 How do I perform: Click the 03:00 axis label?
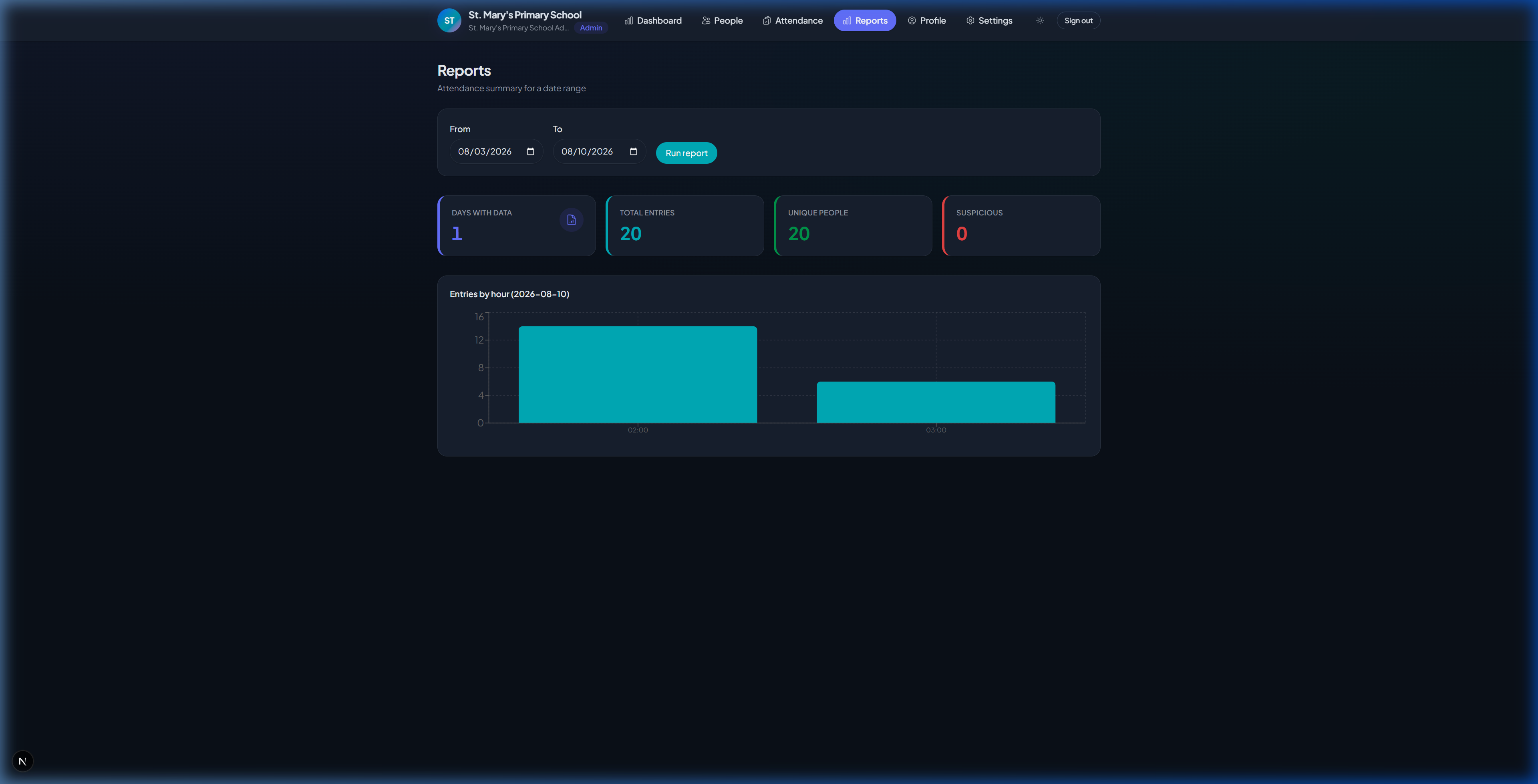936,430
